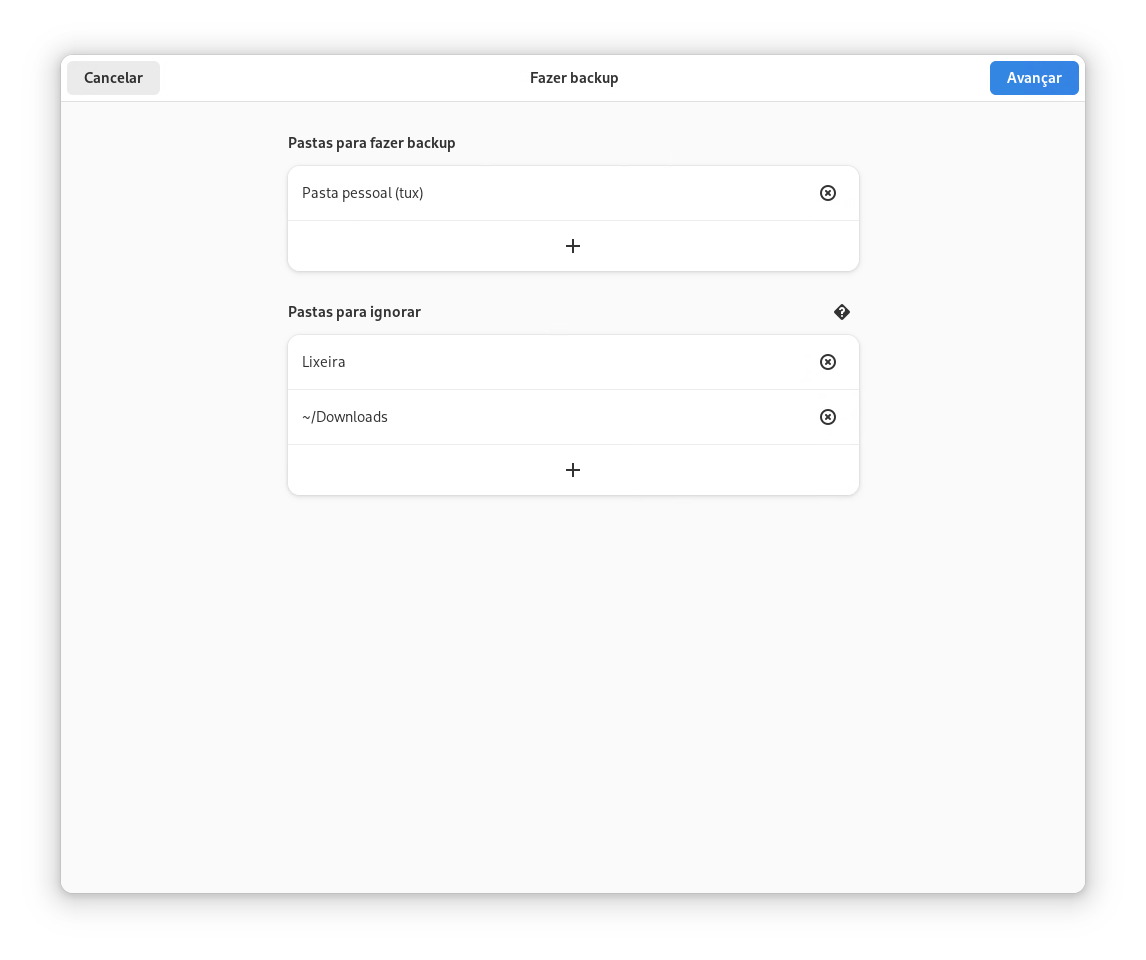Image resolution: width=1146 pixels, height=960 pixels.
Task: Click the Pasta pessoal (tux) text label
Action: click(x=363, y=193)
